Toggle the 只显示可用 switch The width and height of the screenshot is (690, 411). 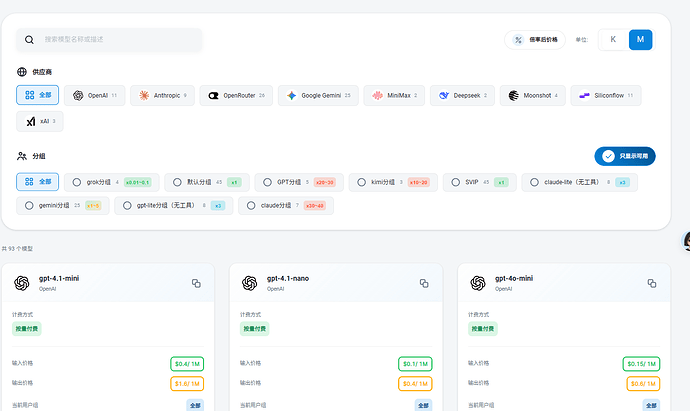[x=625, y=156]
